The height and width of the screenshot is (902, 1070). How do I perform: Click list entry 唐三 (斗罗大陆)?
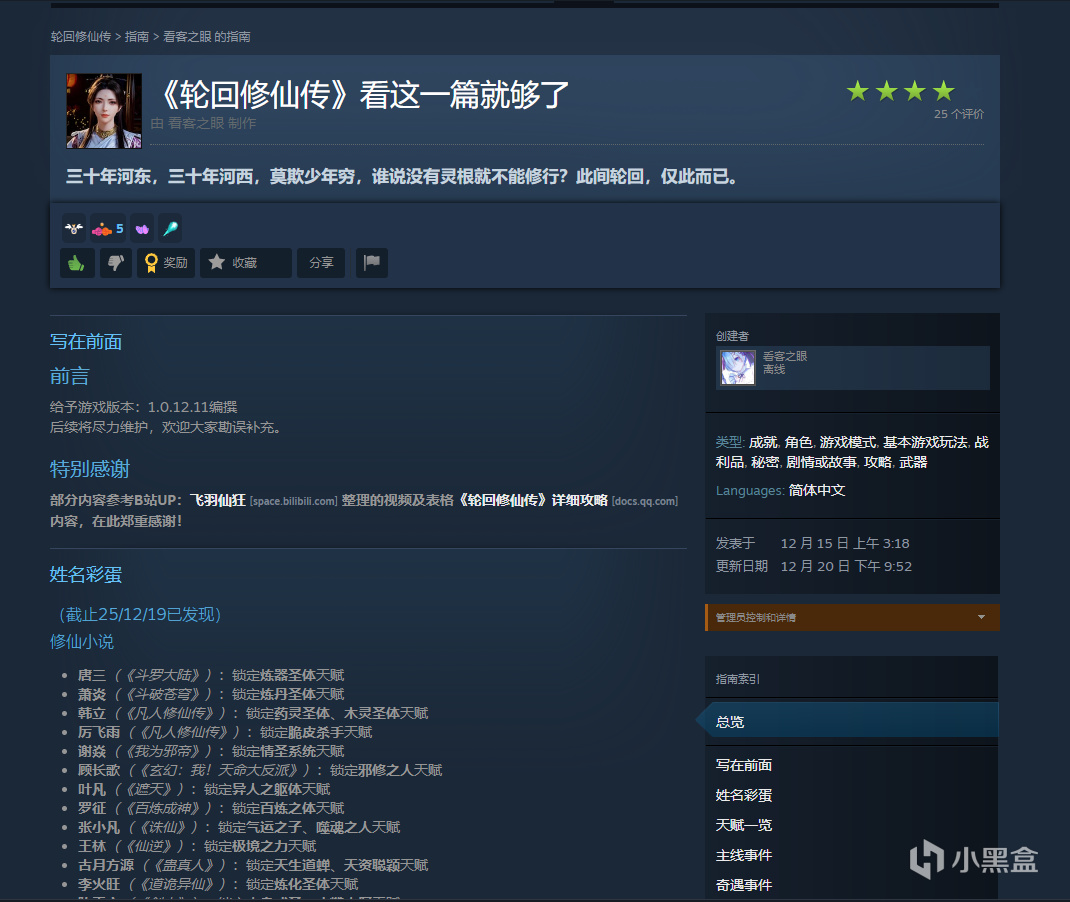pos(211,675)
